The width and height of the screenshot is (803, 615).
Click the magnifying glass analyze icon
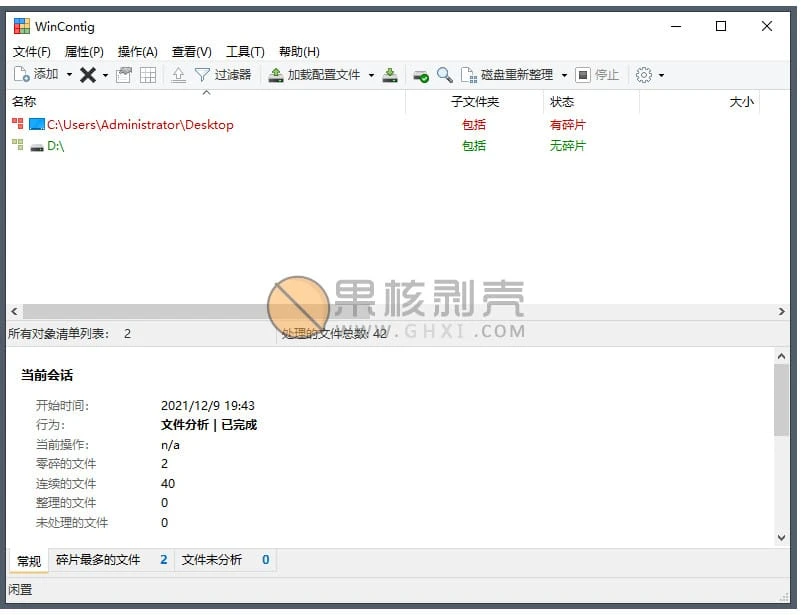[445, 75]
